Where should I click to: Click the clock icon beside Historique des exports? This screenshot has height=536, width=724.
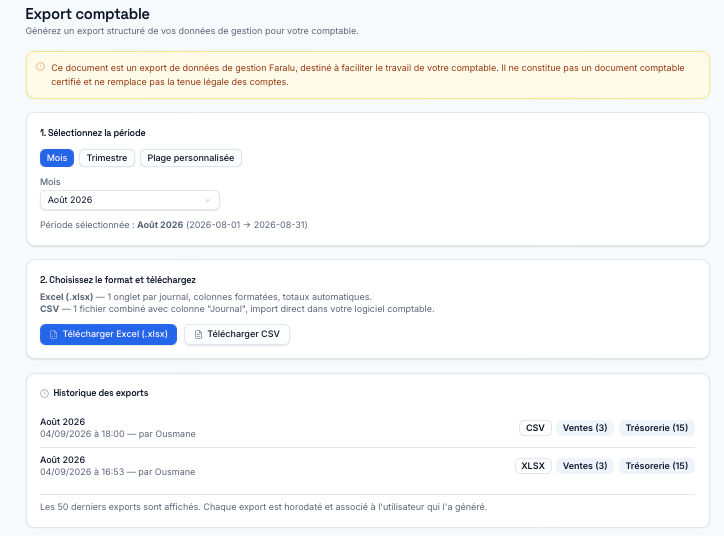tap(44, 393)
